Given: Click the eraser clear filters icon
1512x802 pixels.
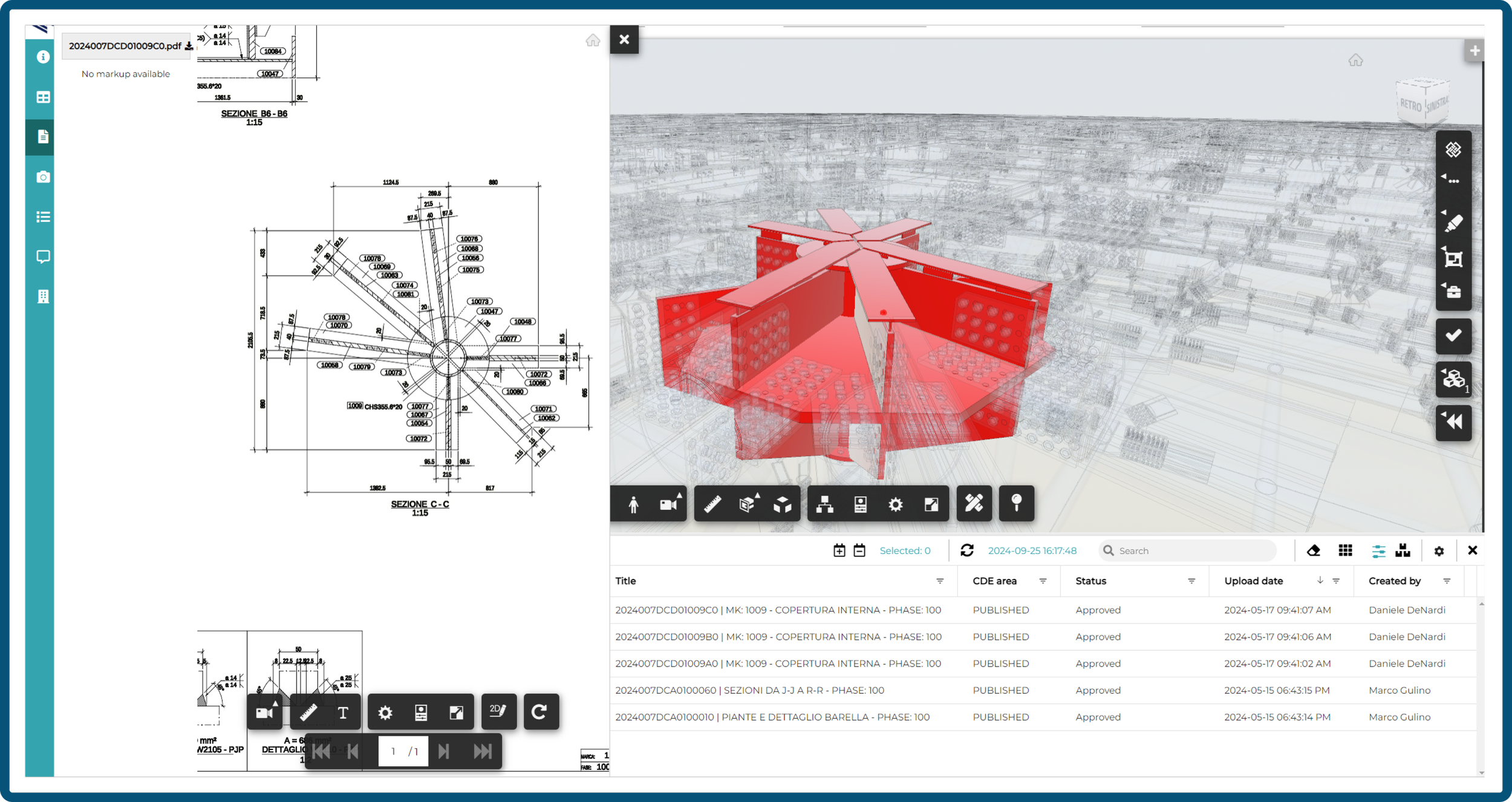Looking at the screenshot, I should click(1313, 550).
